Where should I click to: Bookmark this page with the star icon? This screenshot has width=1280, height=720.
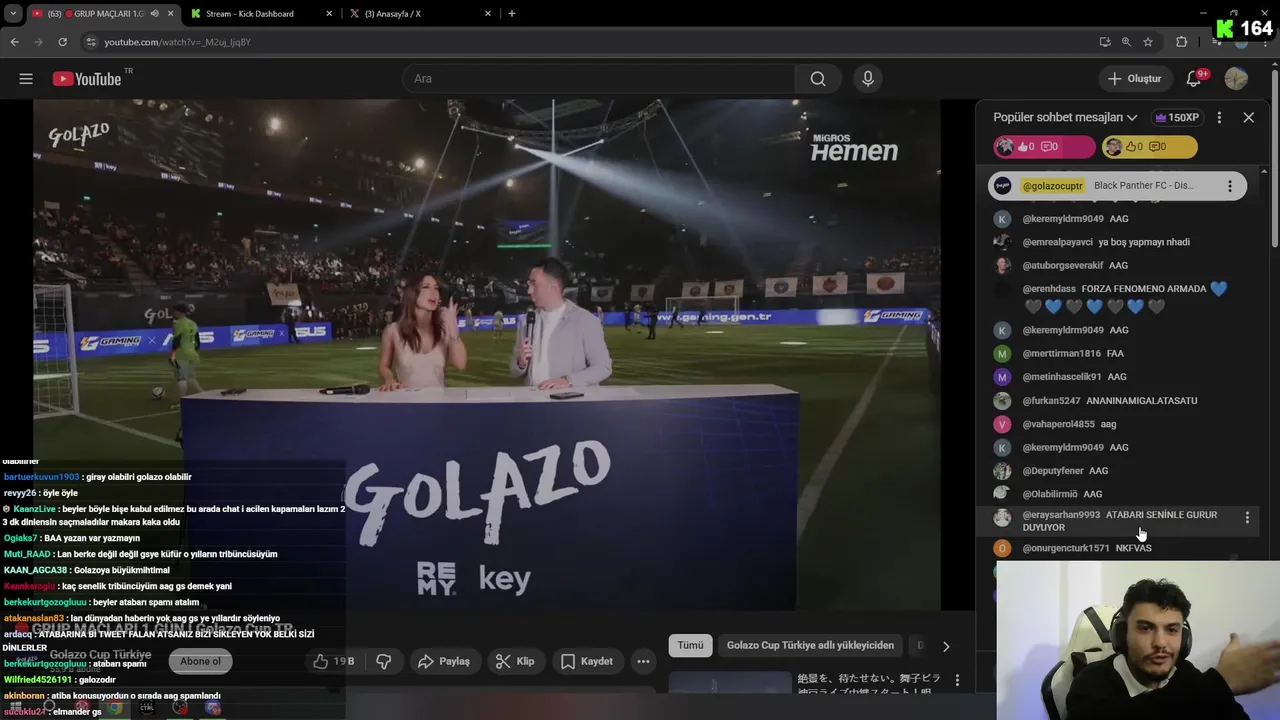click(x=1148, y=42)
